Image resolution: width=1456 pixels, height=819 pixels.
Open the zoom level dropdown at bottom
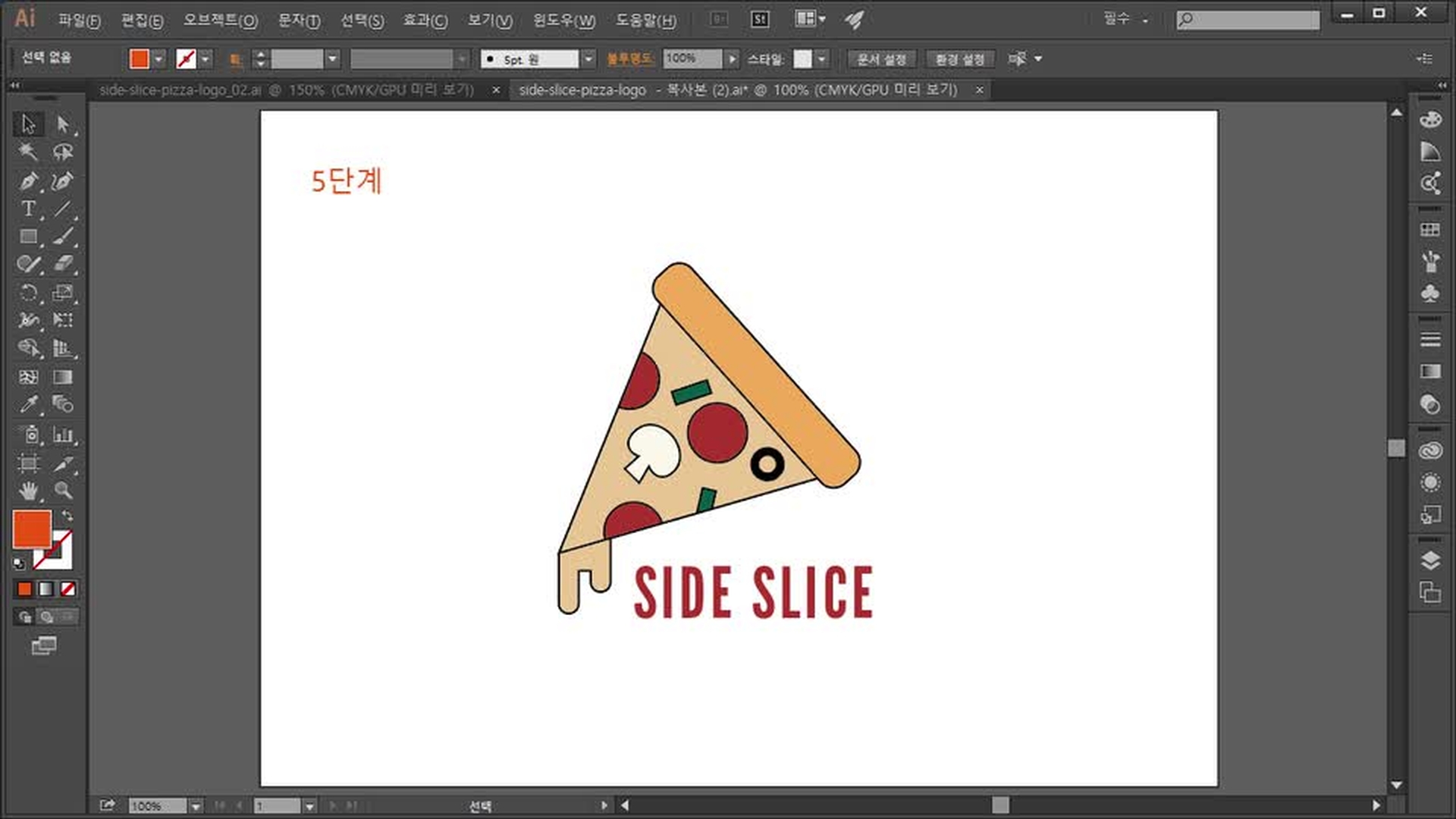(196, 806)
